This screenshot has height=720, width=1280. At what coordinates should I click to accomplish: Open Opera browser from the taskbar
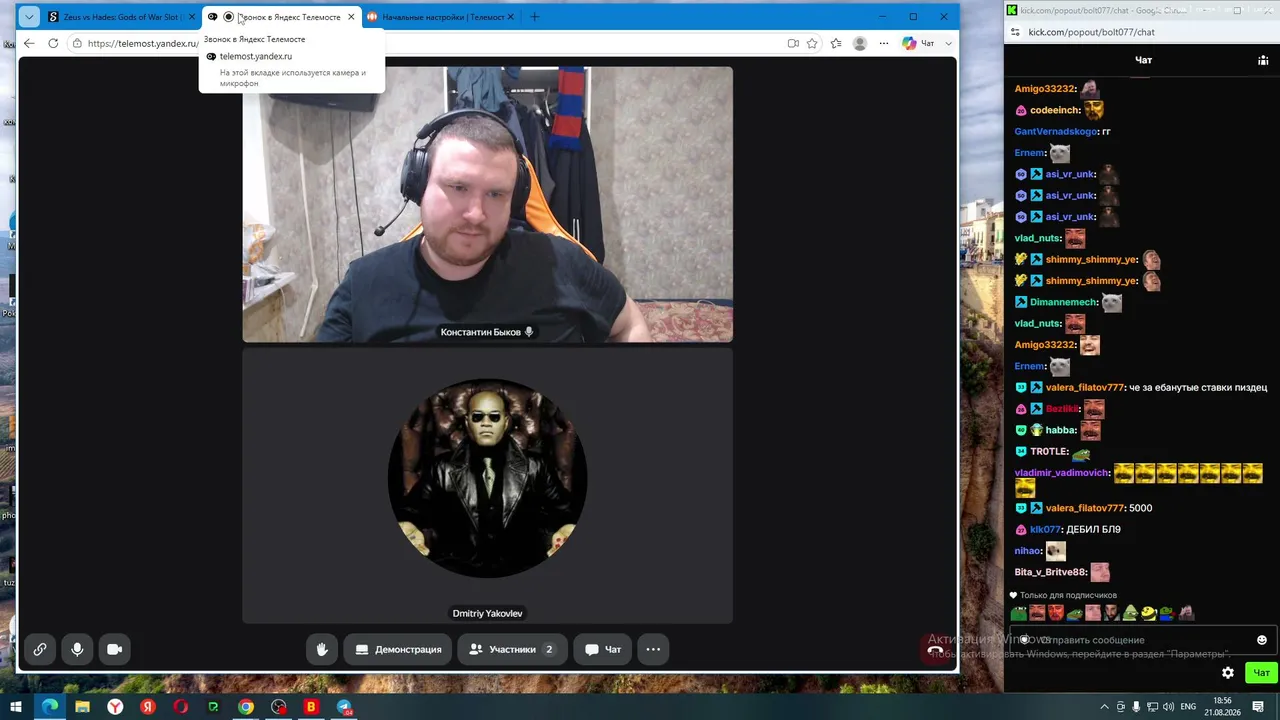181,707
